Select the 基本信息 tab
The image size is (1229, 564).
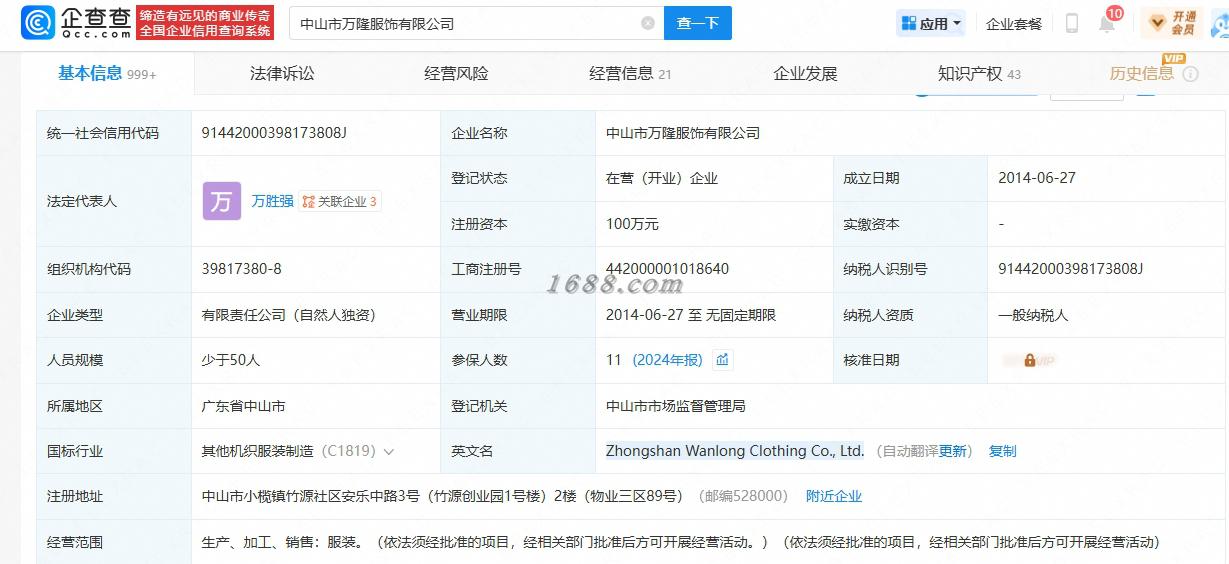[106, 73]
